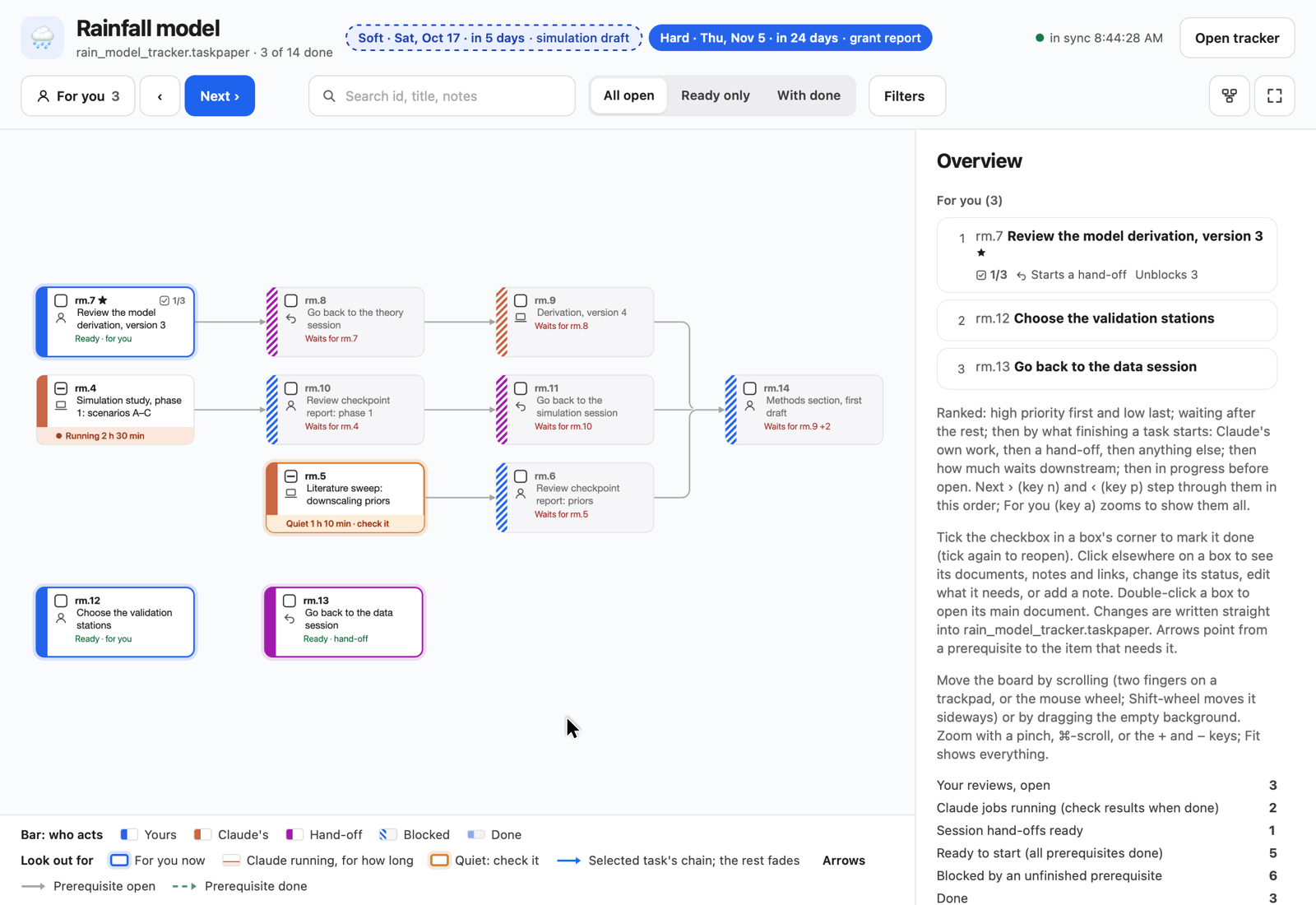Viewport: 1316px width, 905px height.
Task: Click the person icon on rm.6 card
Action: pyautogui.click(x=521, y=494)
